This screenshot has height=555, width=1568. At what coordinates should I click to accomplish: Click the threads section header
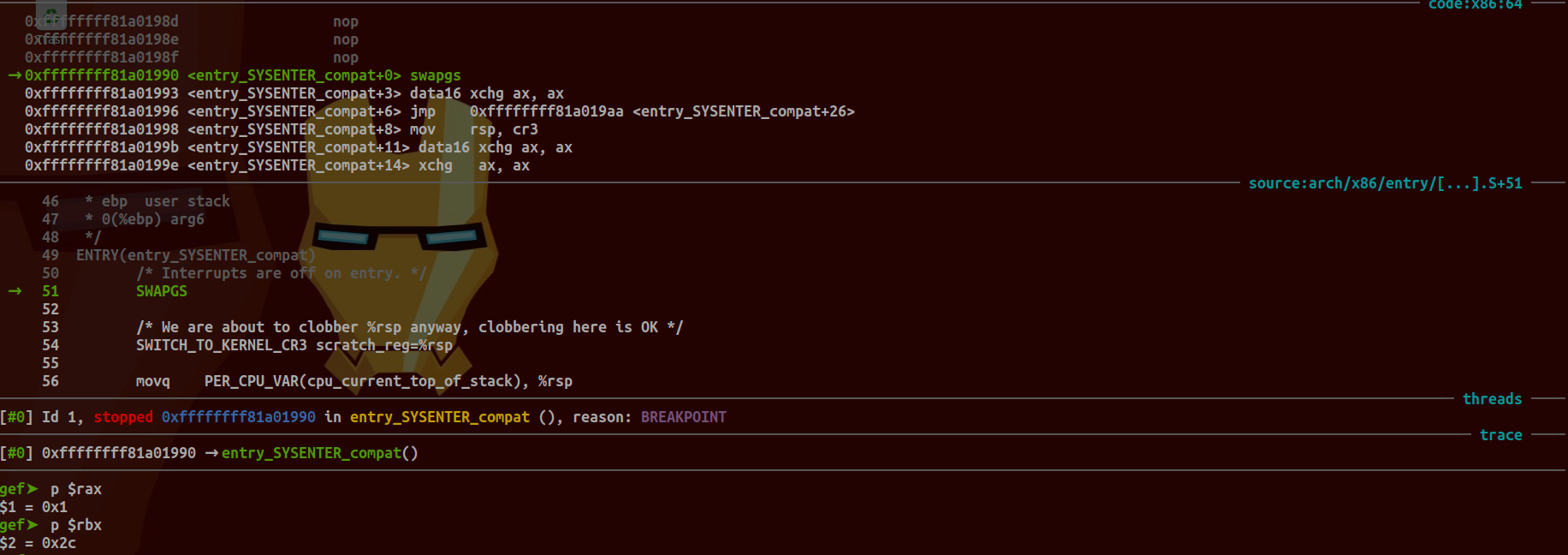(1492, 399)
